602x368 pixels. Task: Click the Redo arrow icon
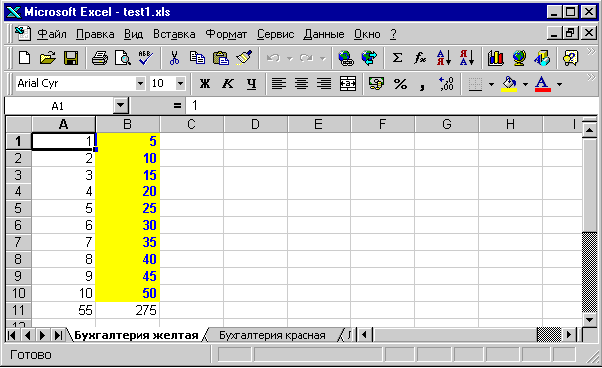point(306,58)
